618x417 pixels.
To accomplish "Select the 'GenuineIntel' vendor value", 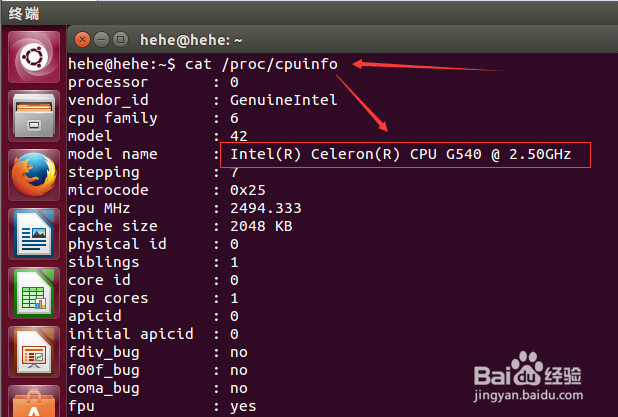I will click(283, 100).
